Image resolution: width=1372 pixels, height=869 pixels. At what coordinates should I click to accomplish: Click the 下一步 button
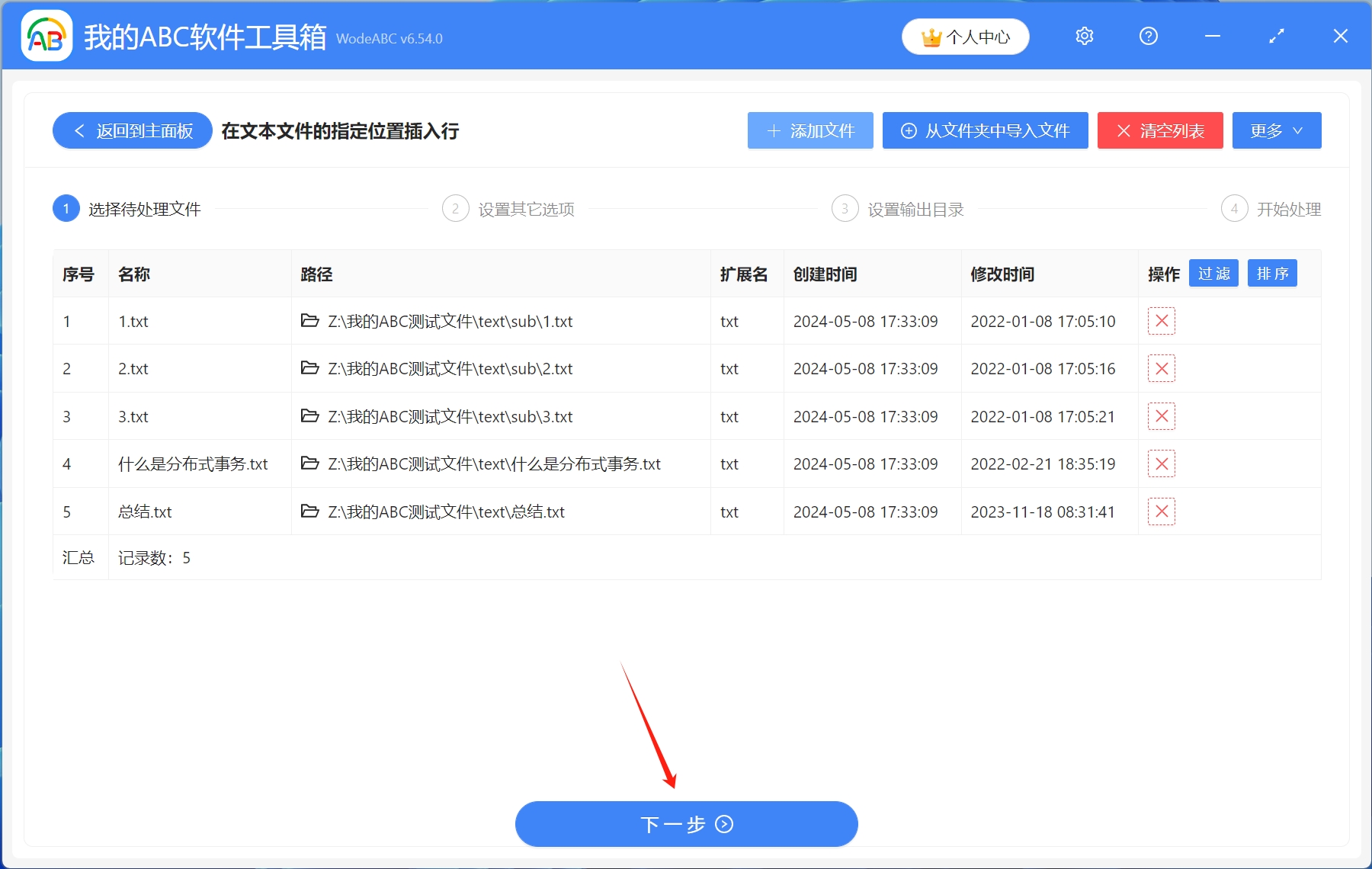point(686,824)
